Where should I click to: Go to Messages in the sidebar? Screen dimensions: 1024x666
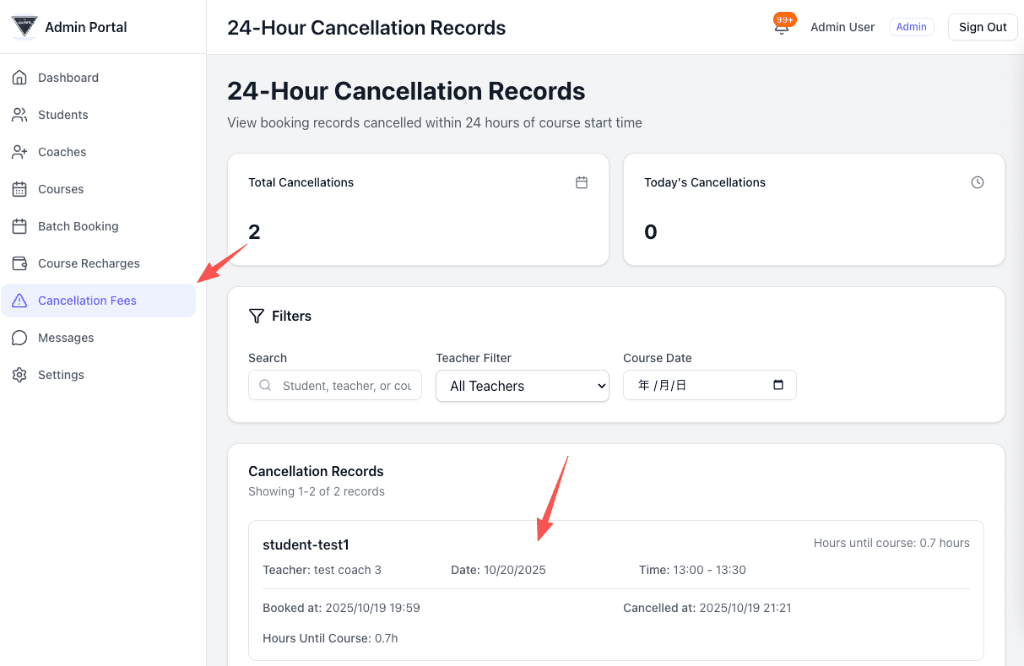click(66, 338)
